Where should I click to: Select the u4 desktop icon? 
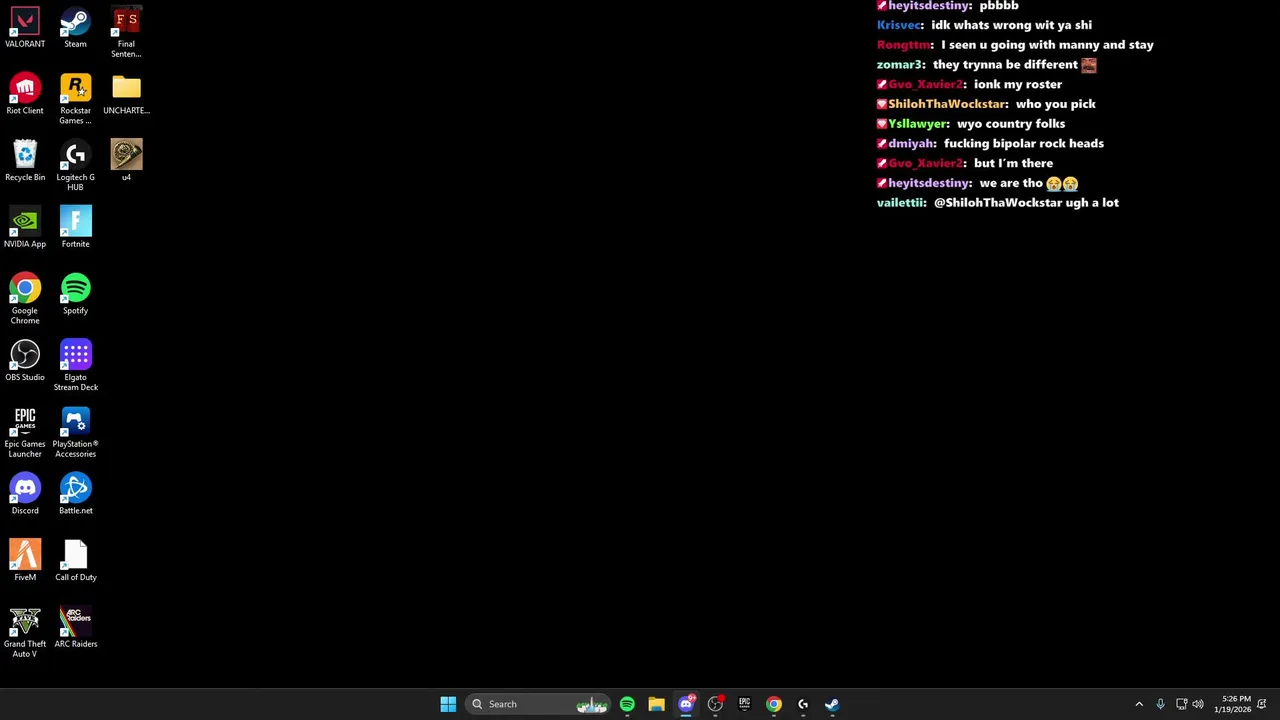pos(126,162)
